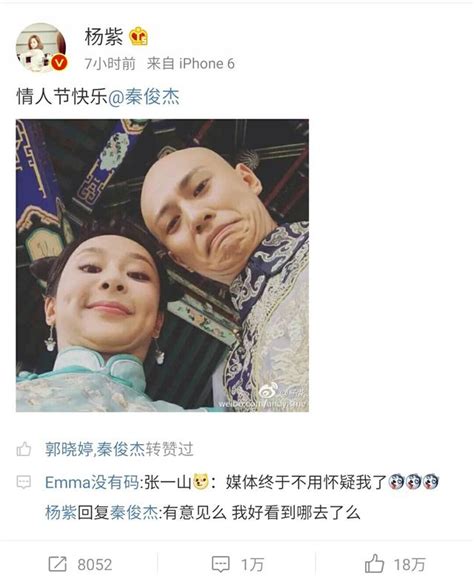This screenshot has height=582, width=474.
Task: Tap the gold crown membership icon
Action: pyautogui.click(x=138, y=36)
